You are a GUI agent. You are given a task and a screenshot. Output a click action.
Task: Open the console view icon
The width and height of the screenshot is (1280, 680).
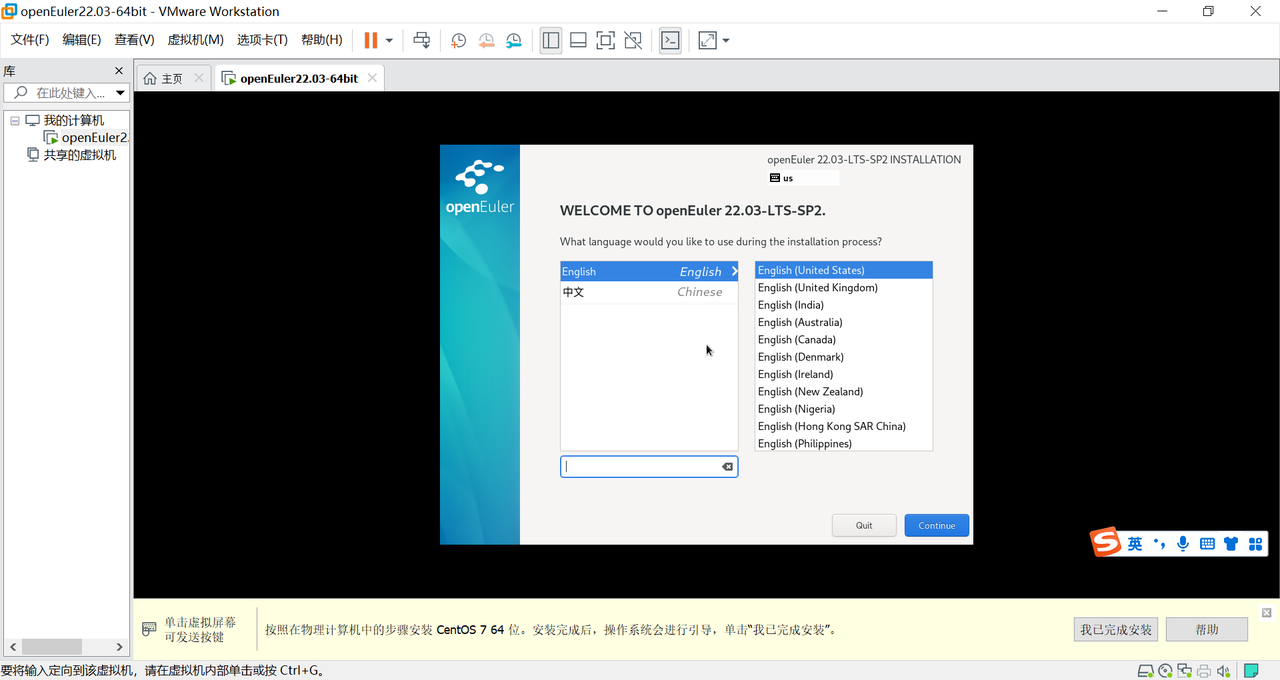point(670,40)
